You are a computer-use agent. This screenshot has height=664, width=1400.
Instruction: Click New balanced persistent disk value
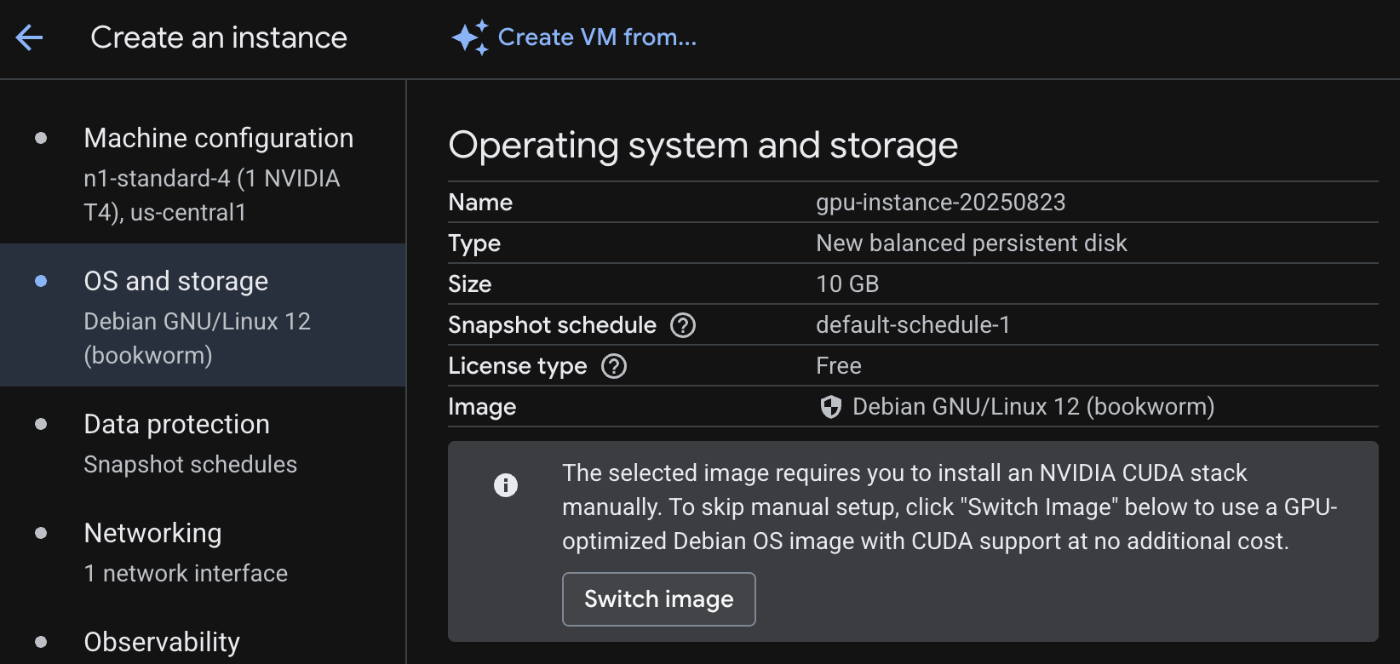(971, 243)
